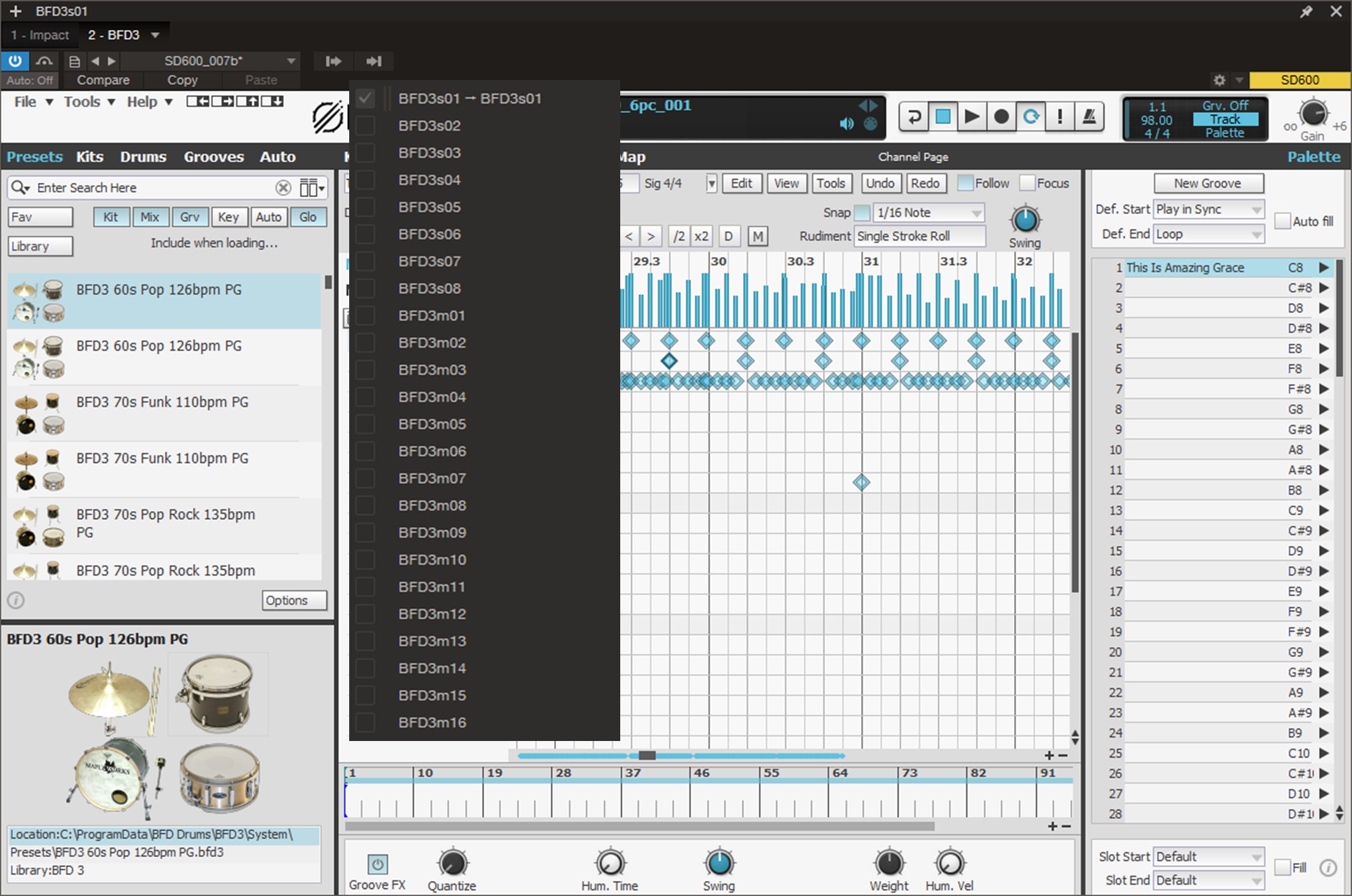This screenshot has width=1352, height=896.
Task: Start playback with the play button
Action: coord(972,117)
